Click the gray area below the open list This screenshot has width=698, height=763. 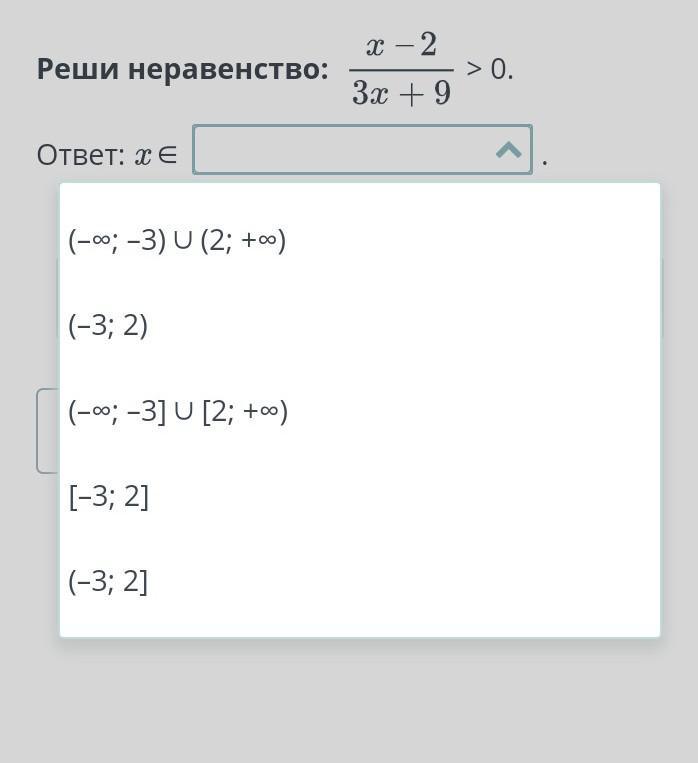coord(349,701)
